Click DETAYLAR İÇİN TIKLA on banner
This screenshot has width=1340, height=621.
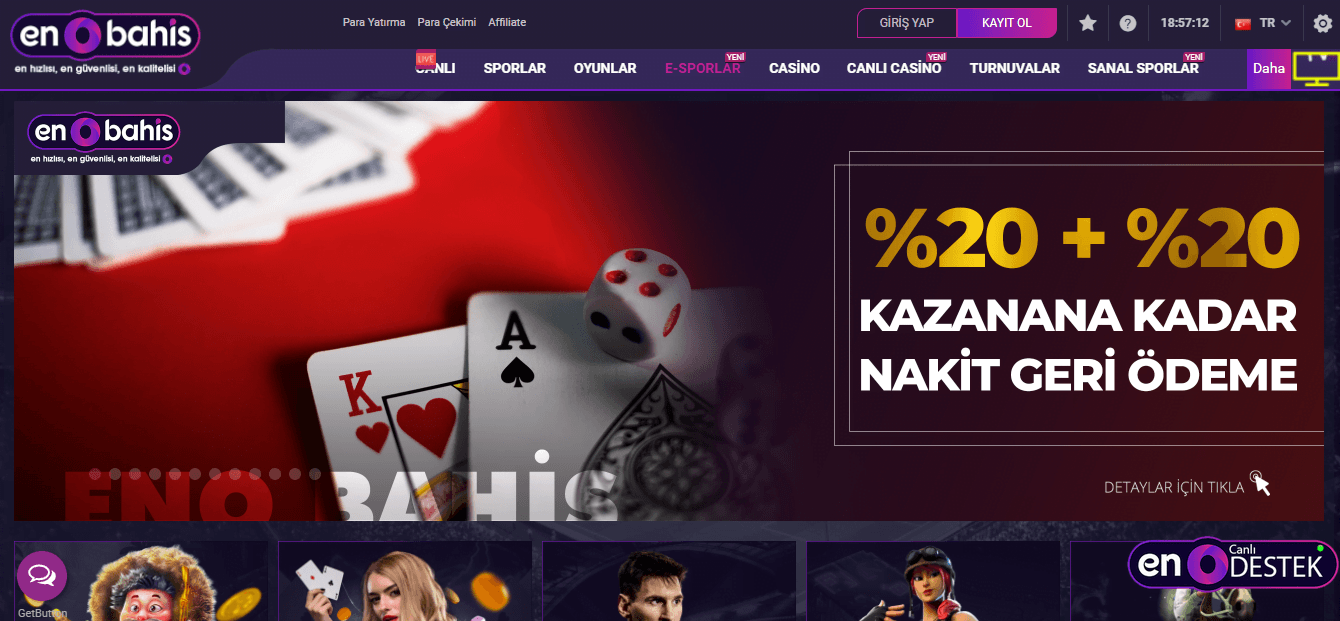(1174, 487)
